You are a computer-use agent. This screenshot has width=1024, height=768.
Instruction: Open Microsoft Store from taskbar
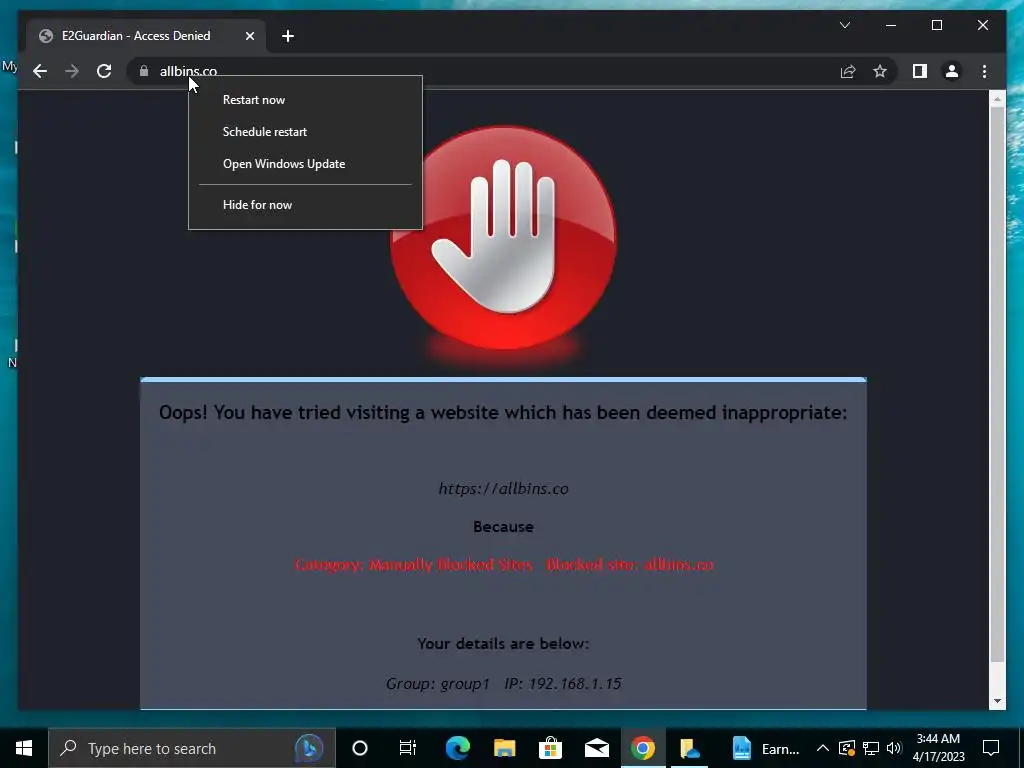tap(551, 748)
